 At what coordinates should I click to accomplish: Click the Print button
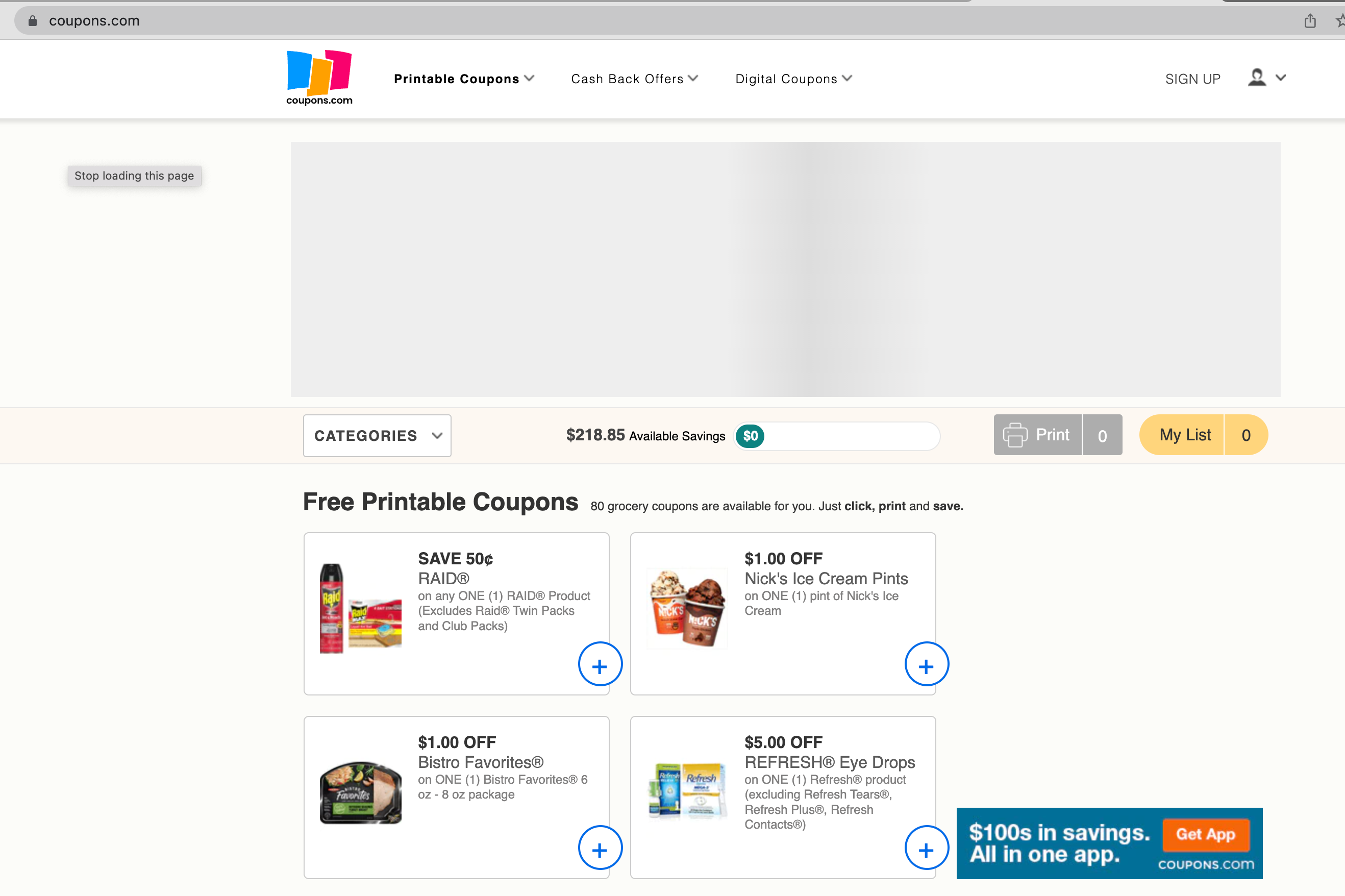pyautogui.click(x=1038, y=435)
